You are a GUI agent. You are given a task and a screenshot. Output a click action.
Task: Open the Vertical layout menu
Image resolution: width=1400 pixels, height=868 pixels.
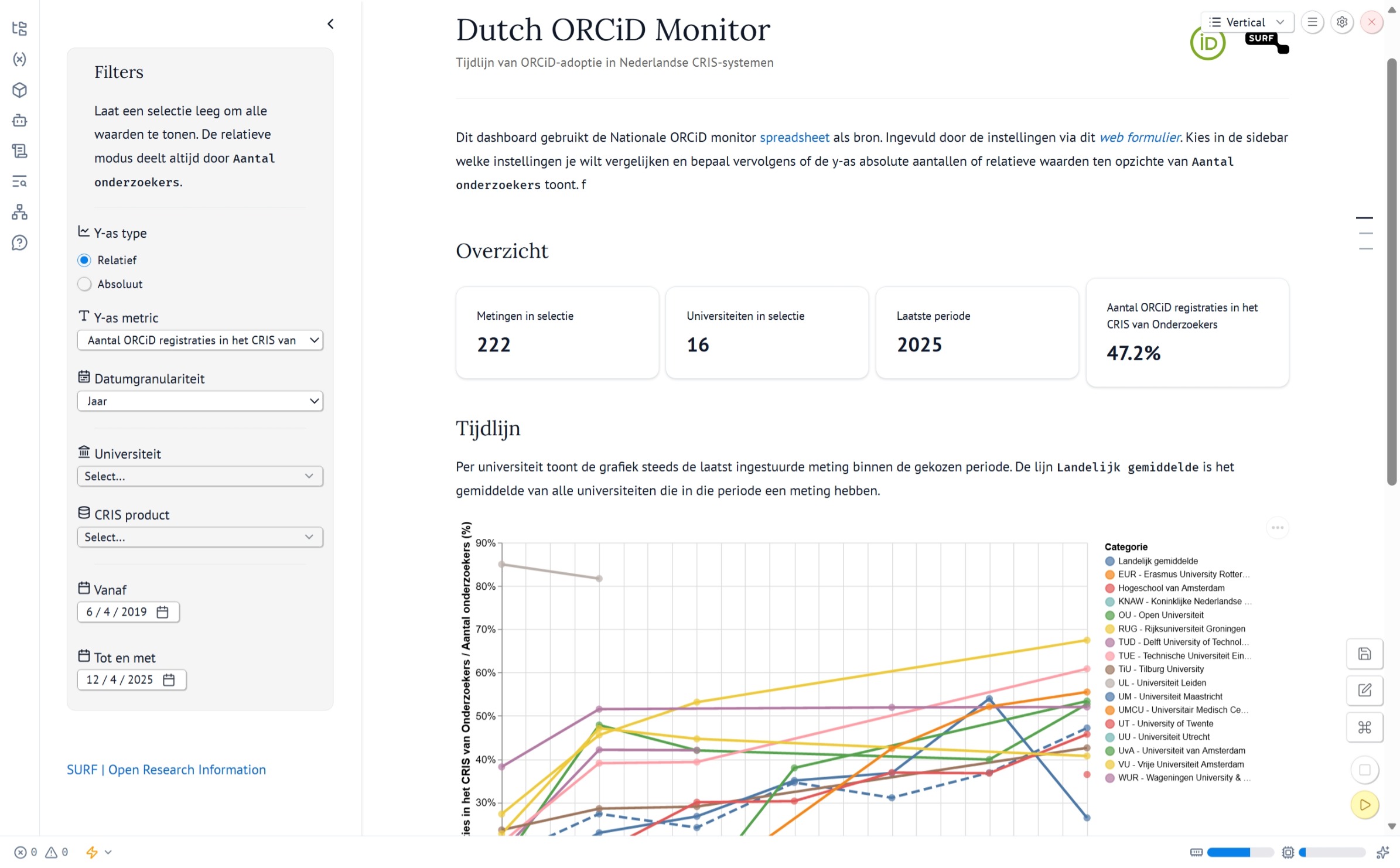click(1247, 22)
